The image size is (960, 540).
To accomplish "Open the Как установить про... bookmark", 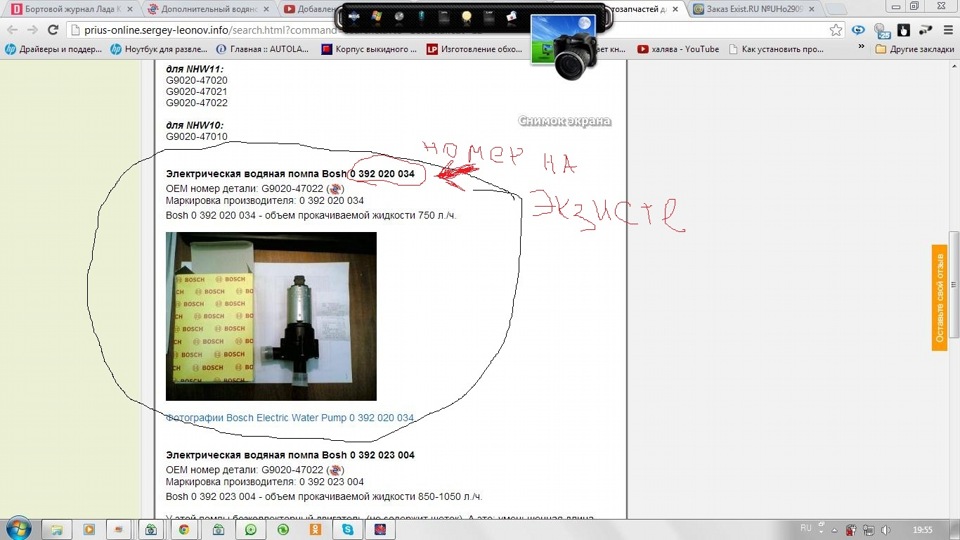I will pos(776,49).
